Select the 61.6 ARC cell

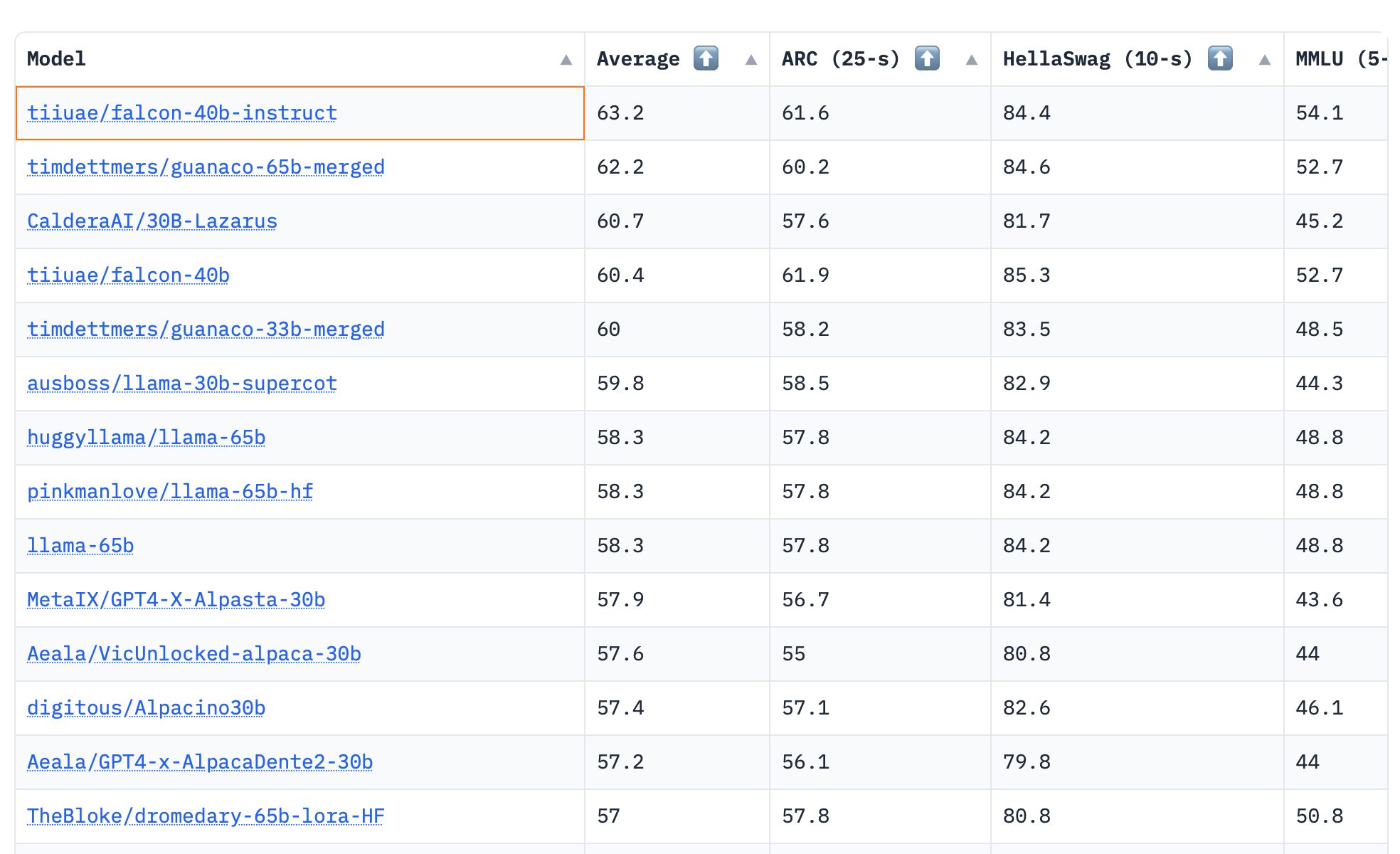coord(880,113)
